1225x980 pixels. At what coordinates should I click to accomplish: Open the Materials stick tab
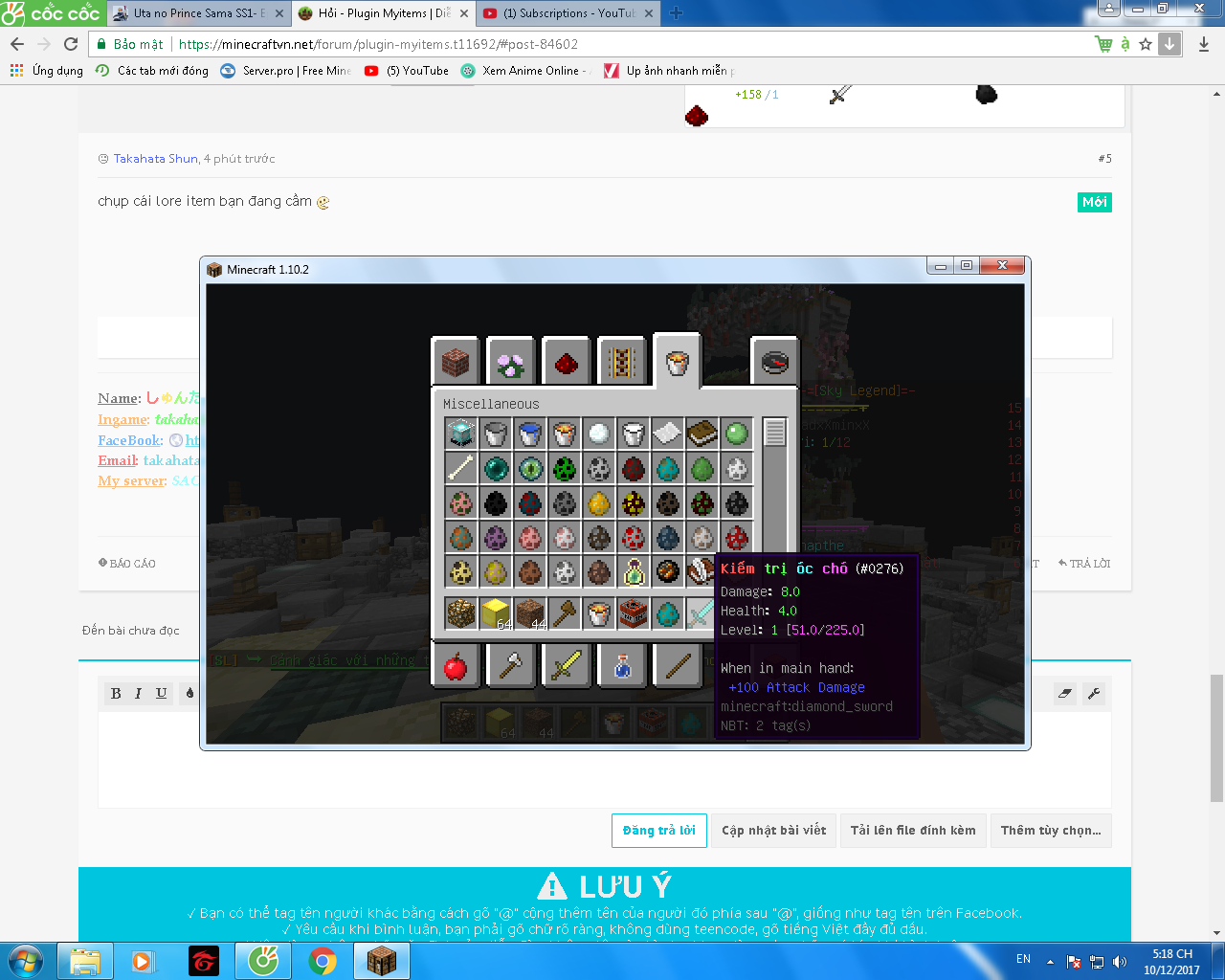click(x=678, y=665)
